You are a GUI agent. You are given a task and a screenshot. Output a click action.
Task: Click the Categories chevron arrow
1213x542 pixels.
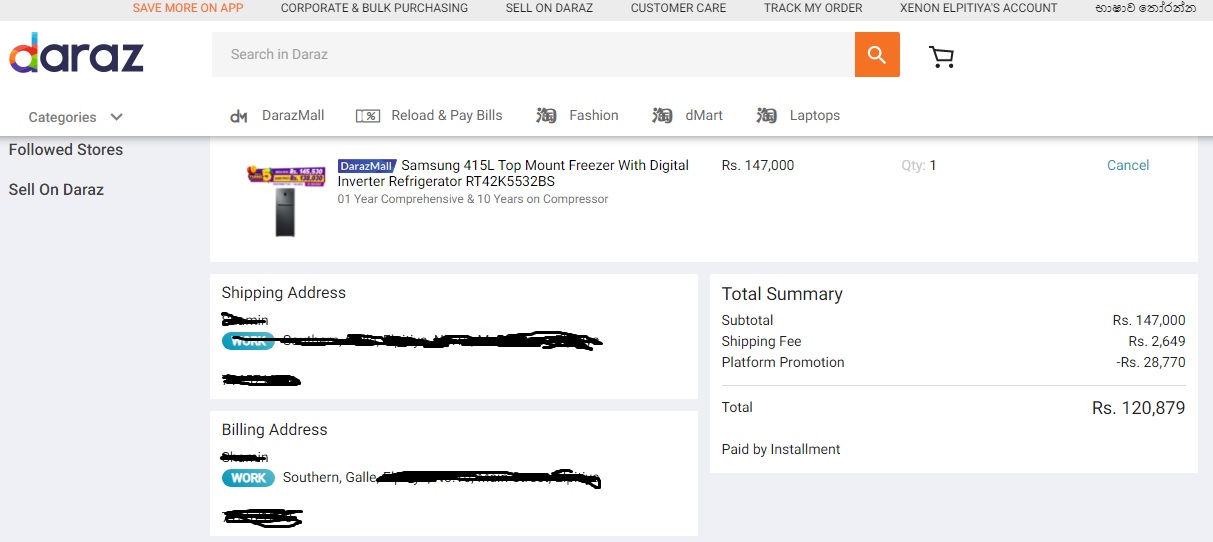[x=116, y=117]
